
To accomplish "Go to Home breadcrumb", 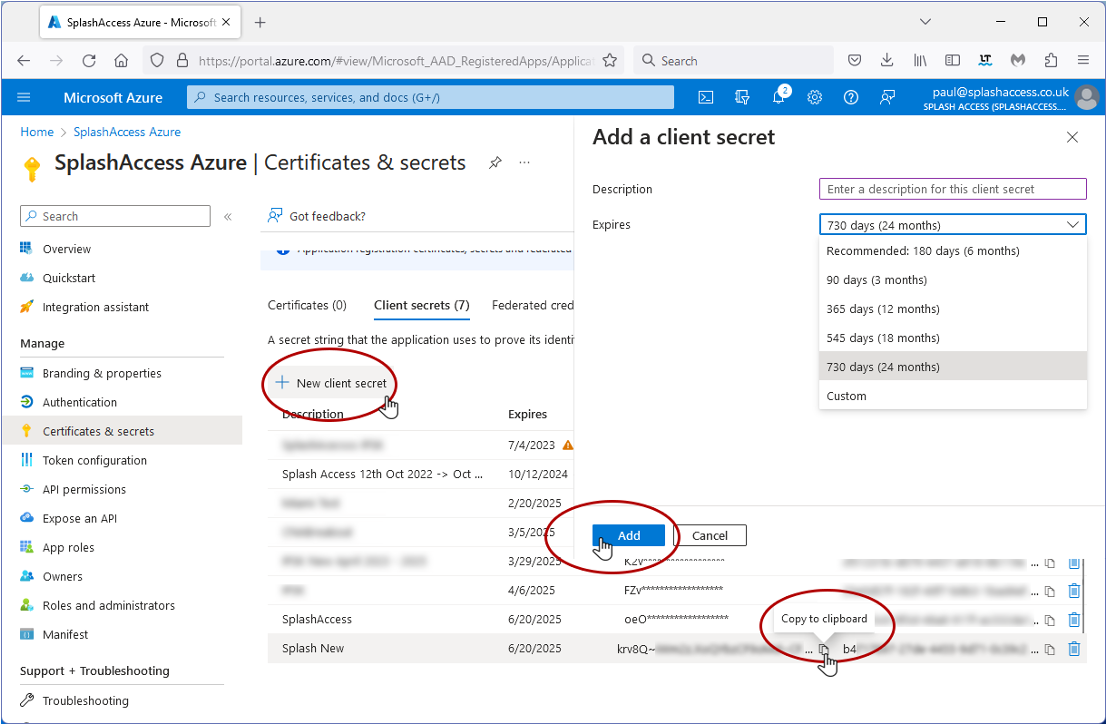I will [37, 132].
